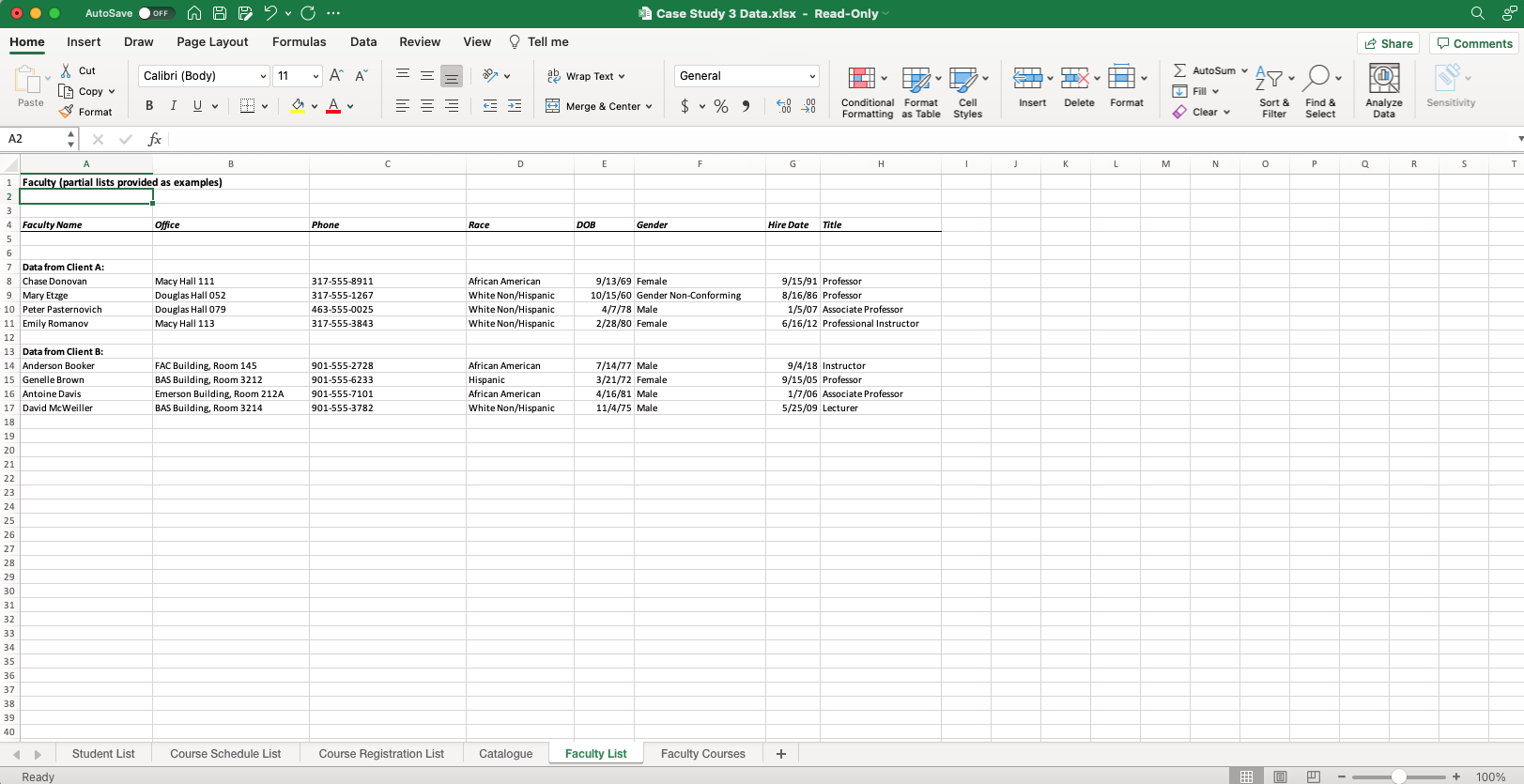1524x784 pixels.
Task: Switch to Page Layout view in status bar
Action: click(1280, 776)
